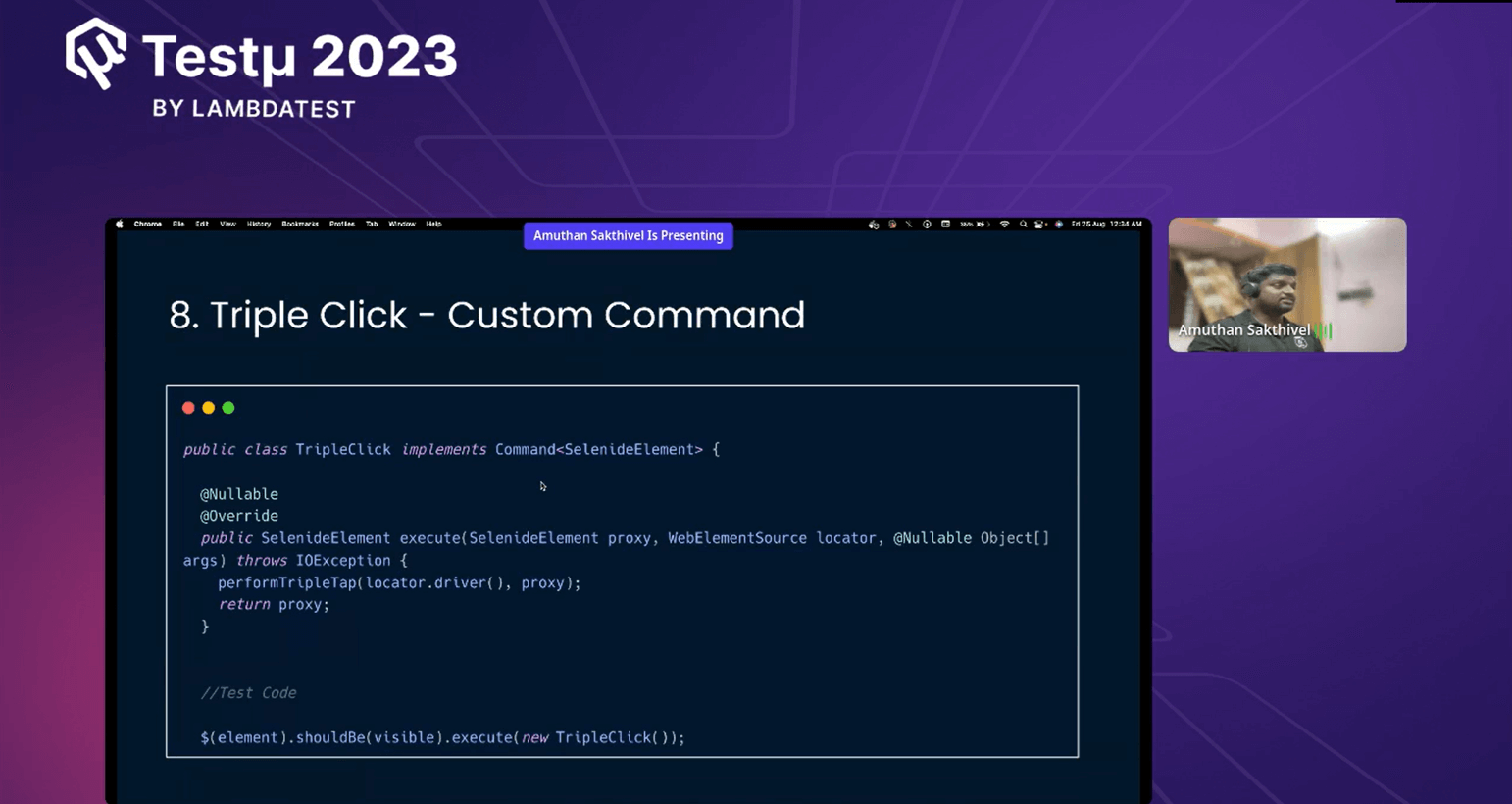Click the green traffic light in the code window
Screen dimensions: 1512x804
point(227,407)
